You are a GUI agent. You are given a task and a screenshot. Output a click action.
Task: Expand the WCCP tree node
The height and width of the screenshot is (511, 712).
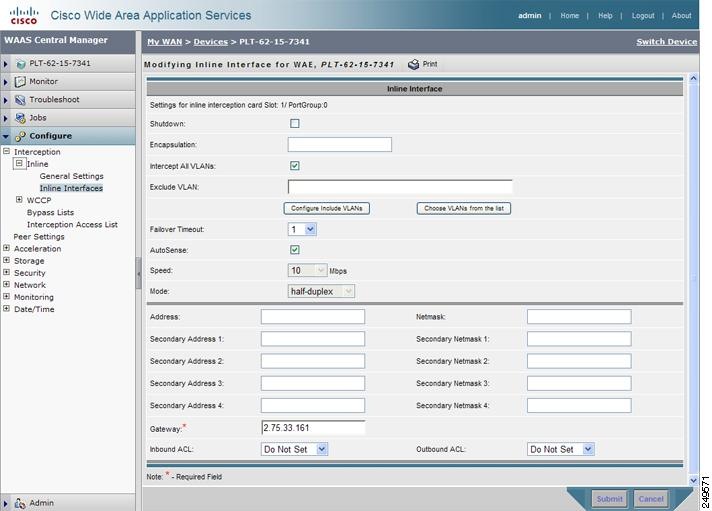click(x=19, y=199)
